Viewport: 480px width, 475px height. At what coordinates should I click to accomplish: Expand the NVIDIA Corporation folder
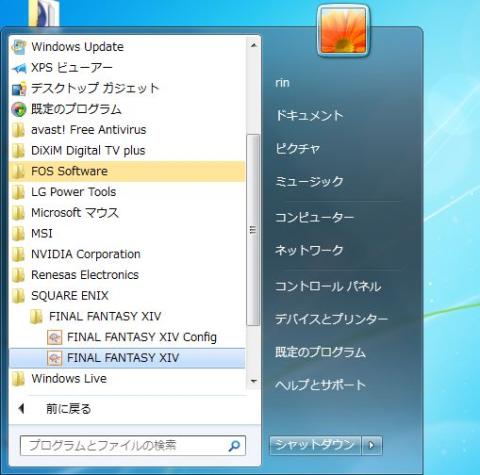click(127, 254)
